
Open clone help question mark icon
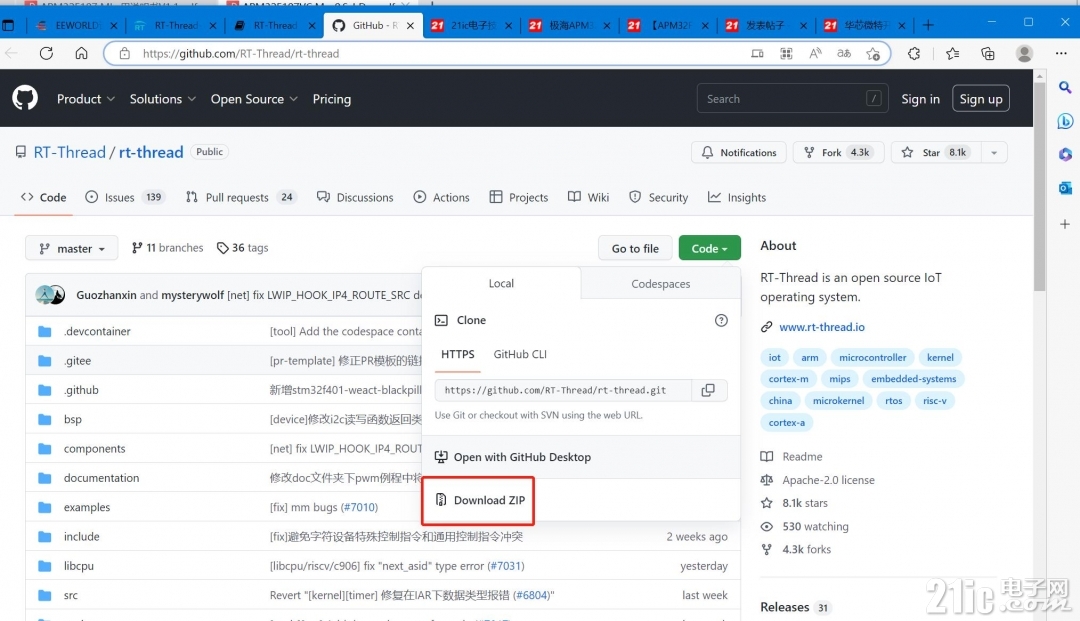click(x=720, y=320)
